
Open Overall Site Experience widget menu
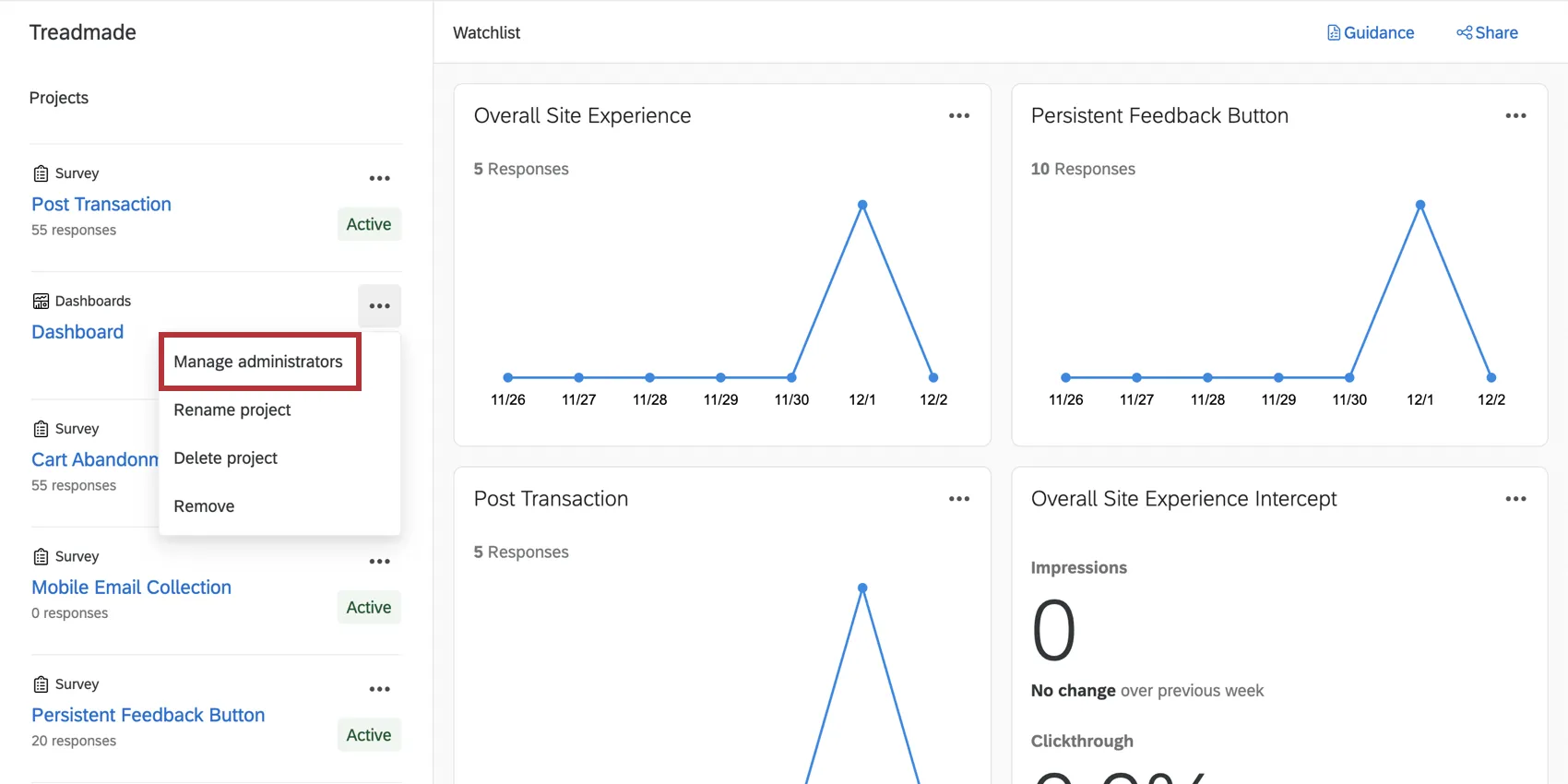[959, 116]
